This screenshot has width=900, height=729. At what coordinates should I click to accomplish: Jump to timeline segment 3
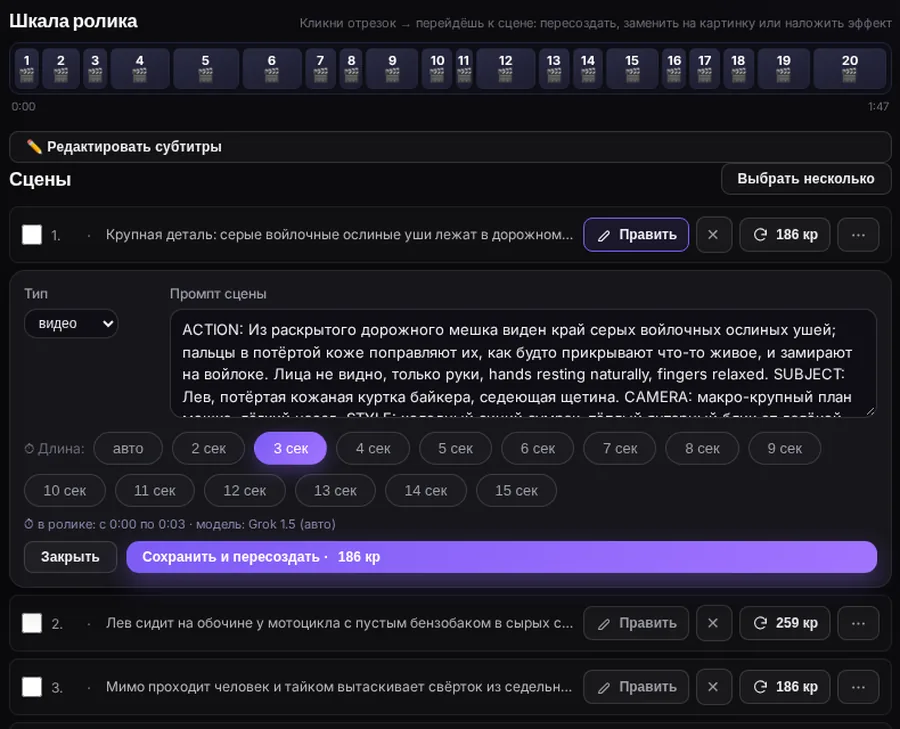(95, 68)
